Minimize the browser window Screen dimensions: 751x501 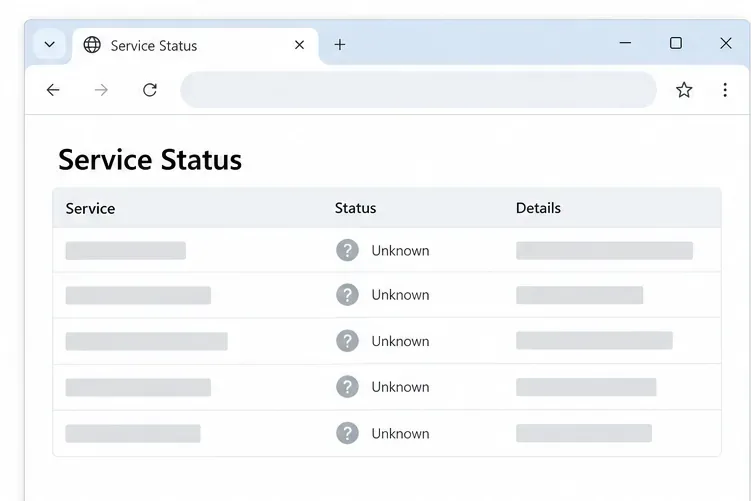tap(625, 43)
